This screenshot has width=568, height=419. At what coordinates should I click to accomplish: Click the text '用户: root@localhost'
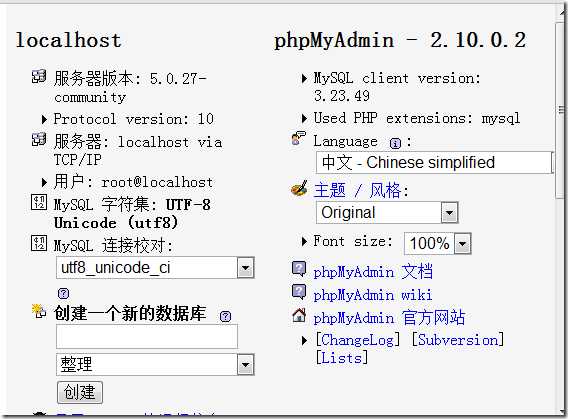pyautogui.click(x=133, y=182)
